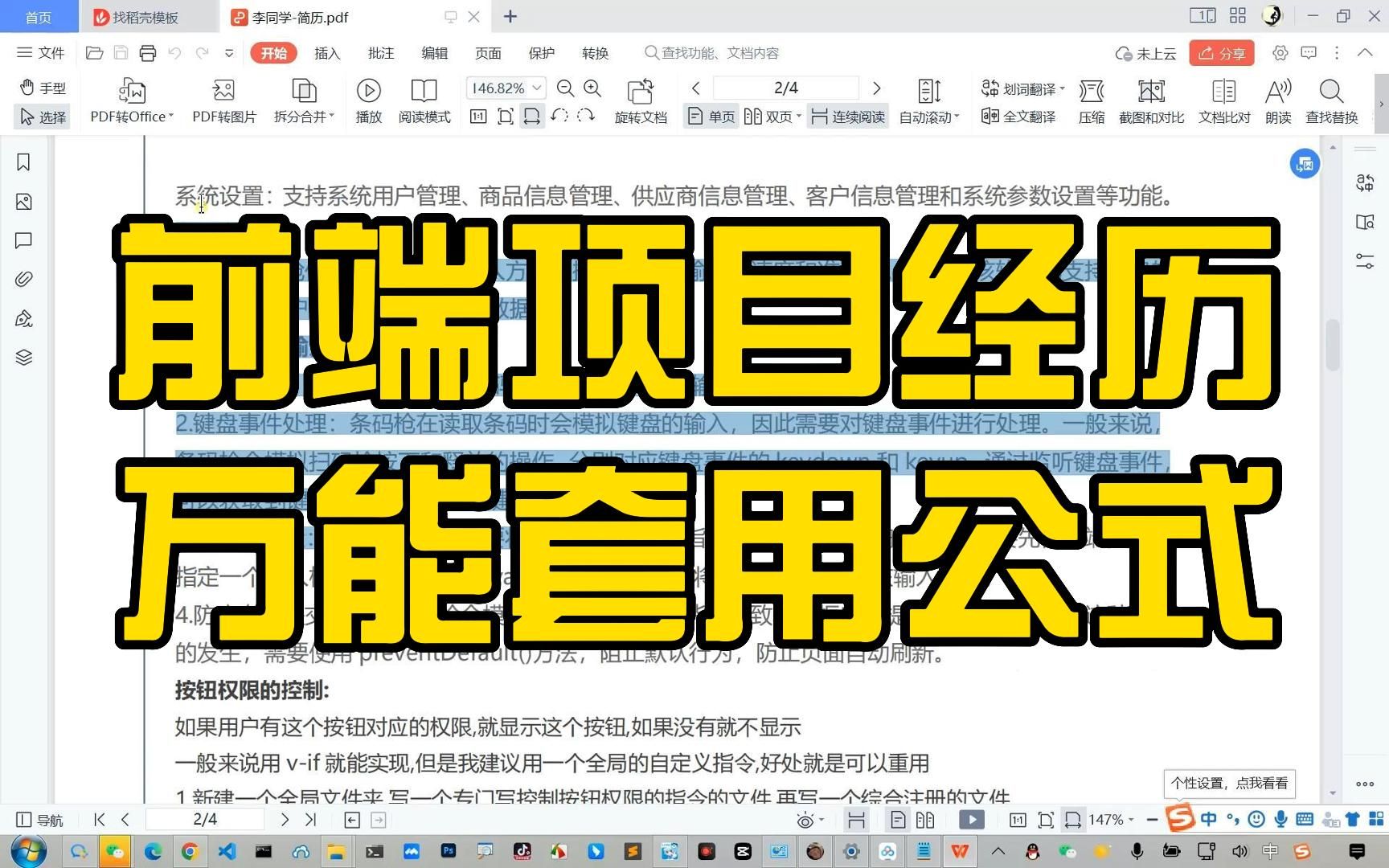
Task: Switch to the 转换 convert tab
Action: (595, 53)
